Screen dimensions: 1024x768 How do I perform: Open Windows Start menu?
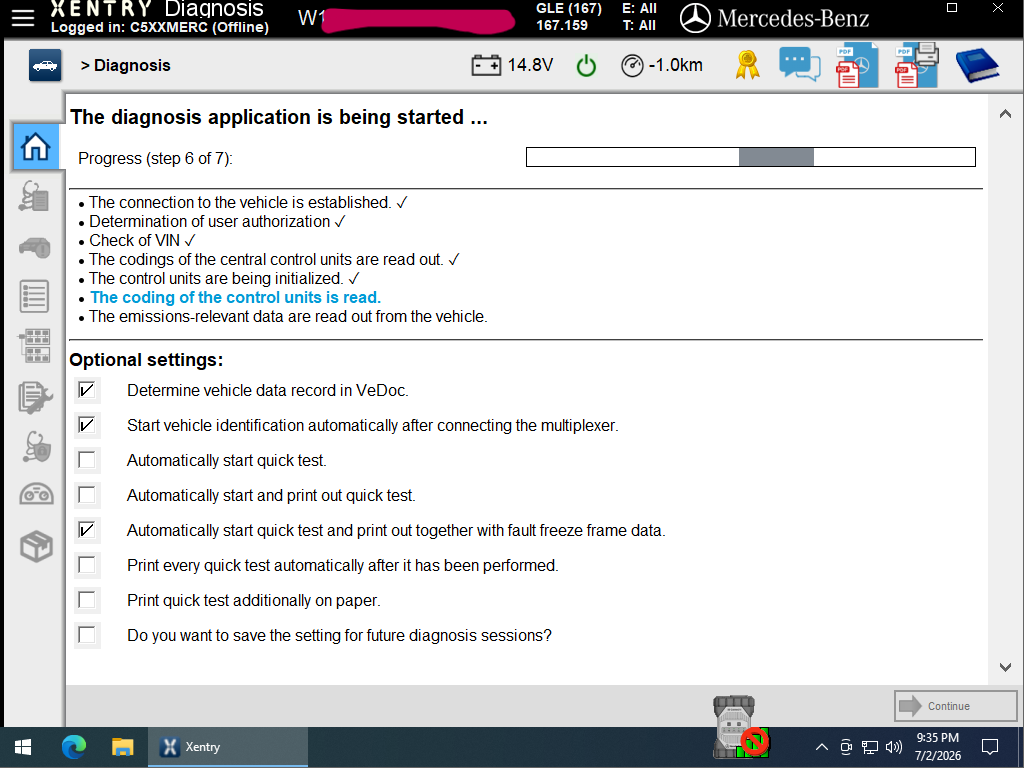coord(24,747)
